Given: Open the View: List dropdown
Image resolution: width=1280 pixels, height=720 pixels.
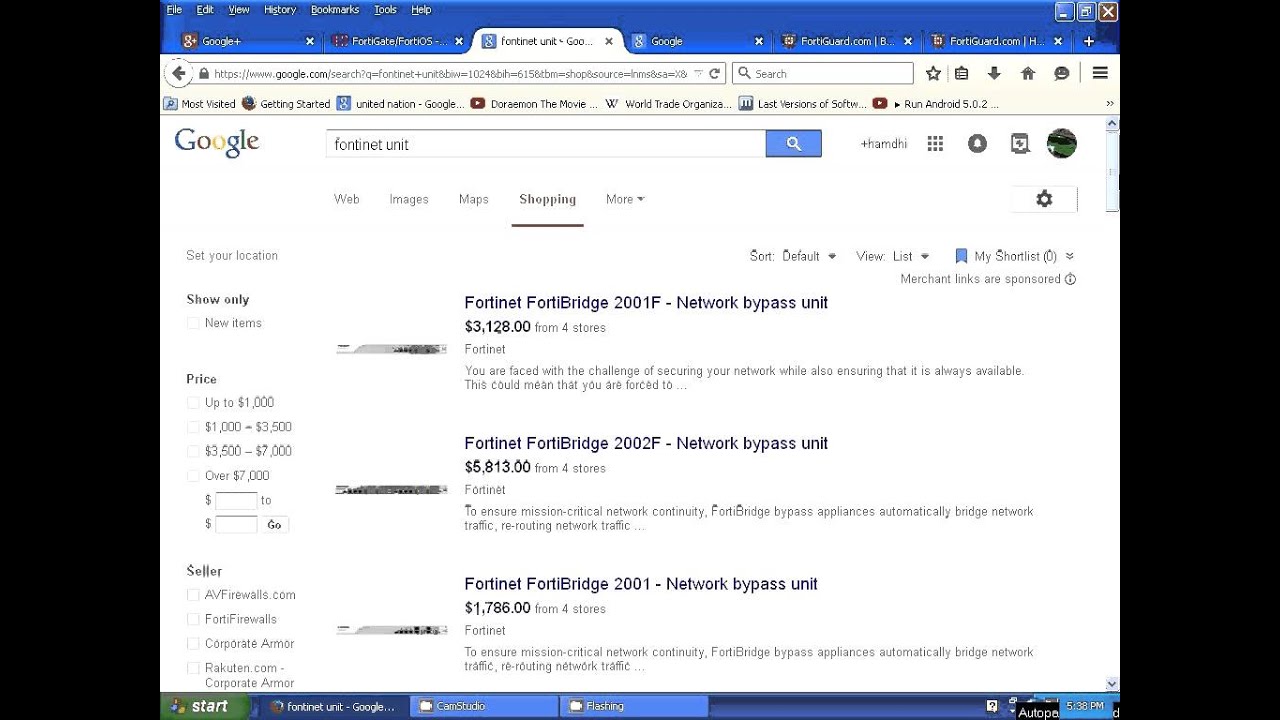Looking at the screenshot, I should click(x=892, y=256).
